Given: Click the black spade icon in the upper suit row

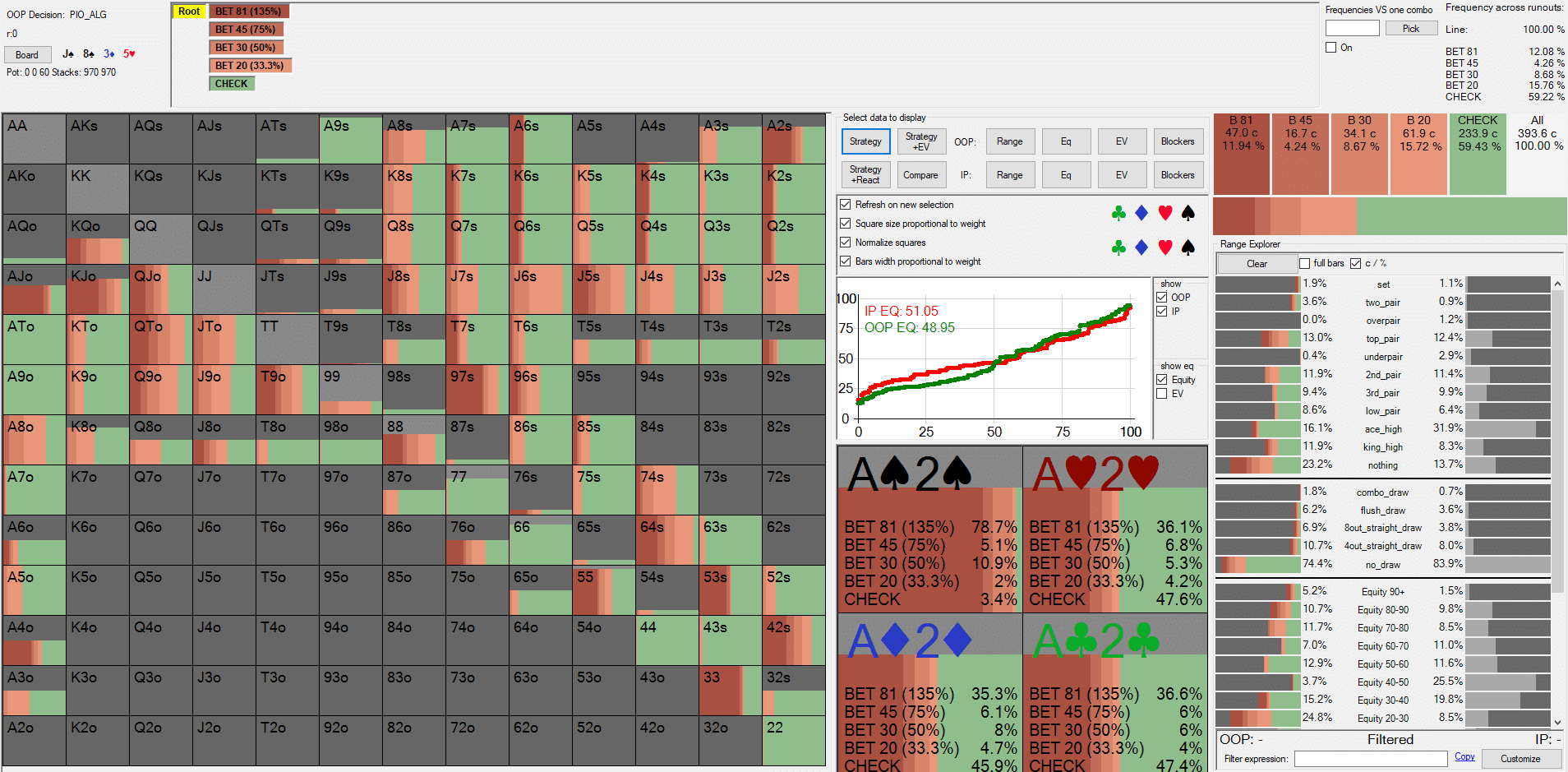Looking at the screenshot, I should pos(1188,214).
